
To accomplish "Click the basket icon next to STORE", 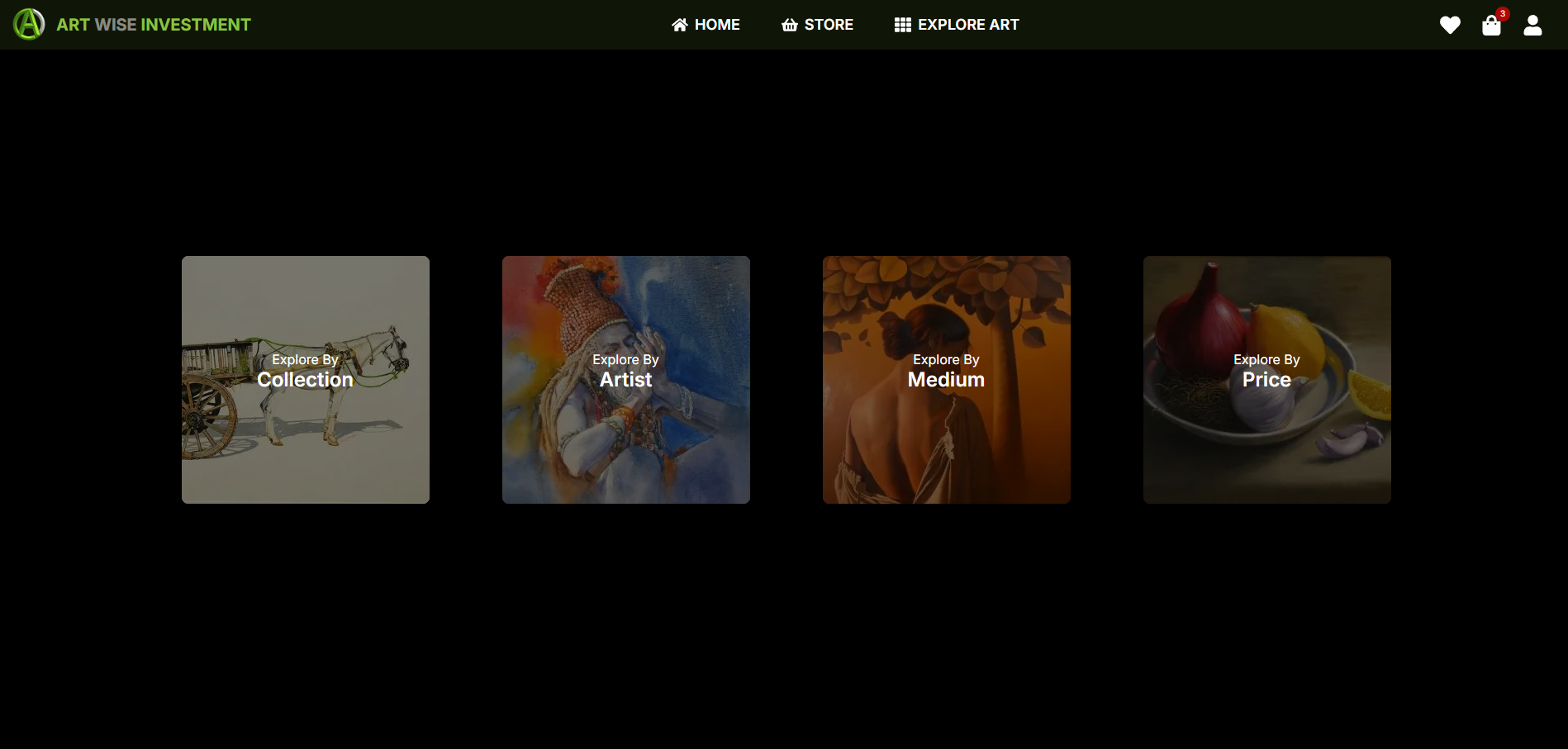I will (x=788, y=24).
